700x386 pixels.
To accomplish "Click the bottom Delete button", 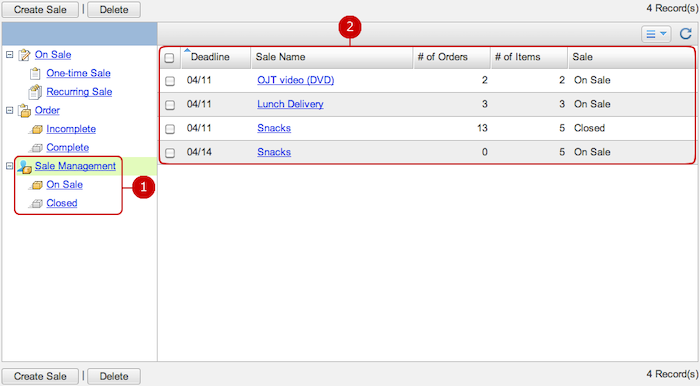I will click(114, 376).
